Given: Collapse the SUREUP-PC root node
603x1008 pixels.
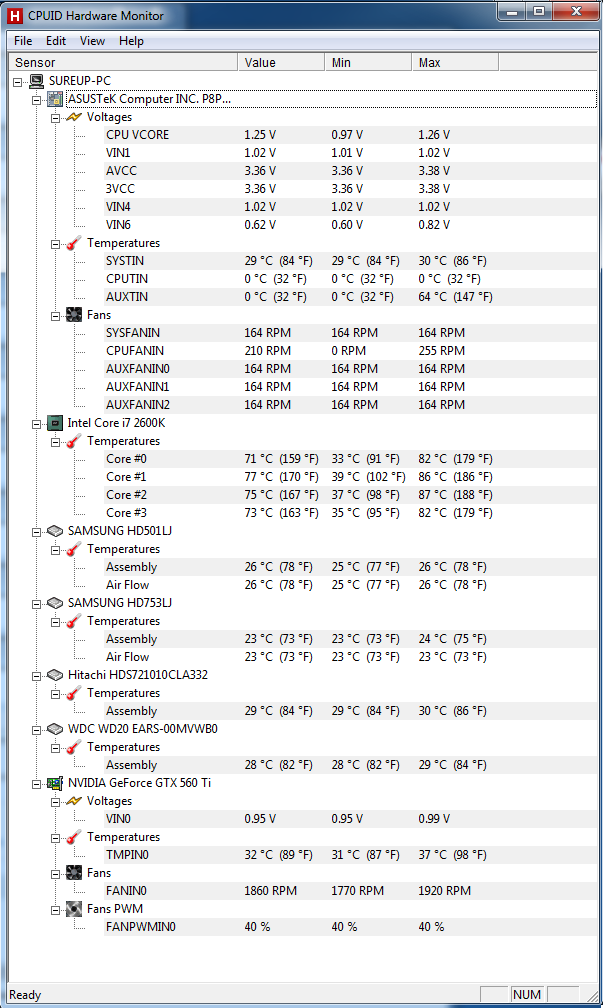Looking at the screenshot, I should tap(18, 82).
